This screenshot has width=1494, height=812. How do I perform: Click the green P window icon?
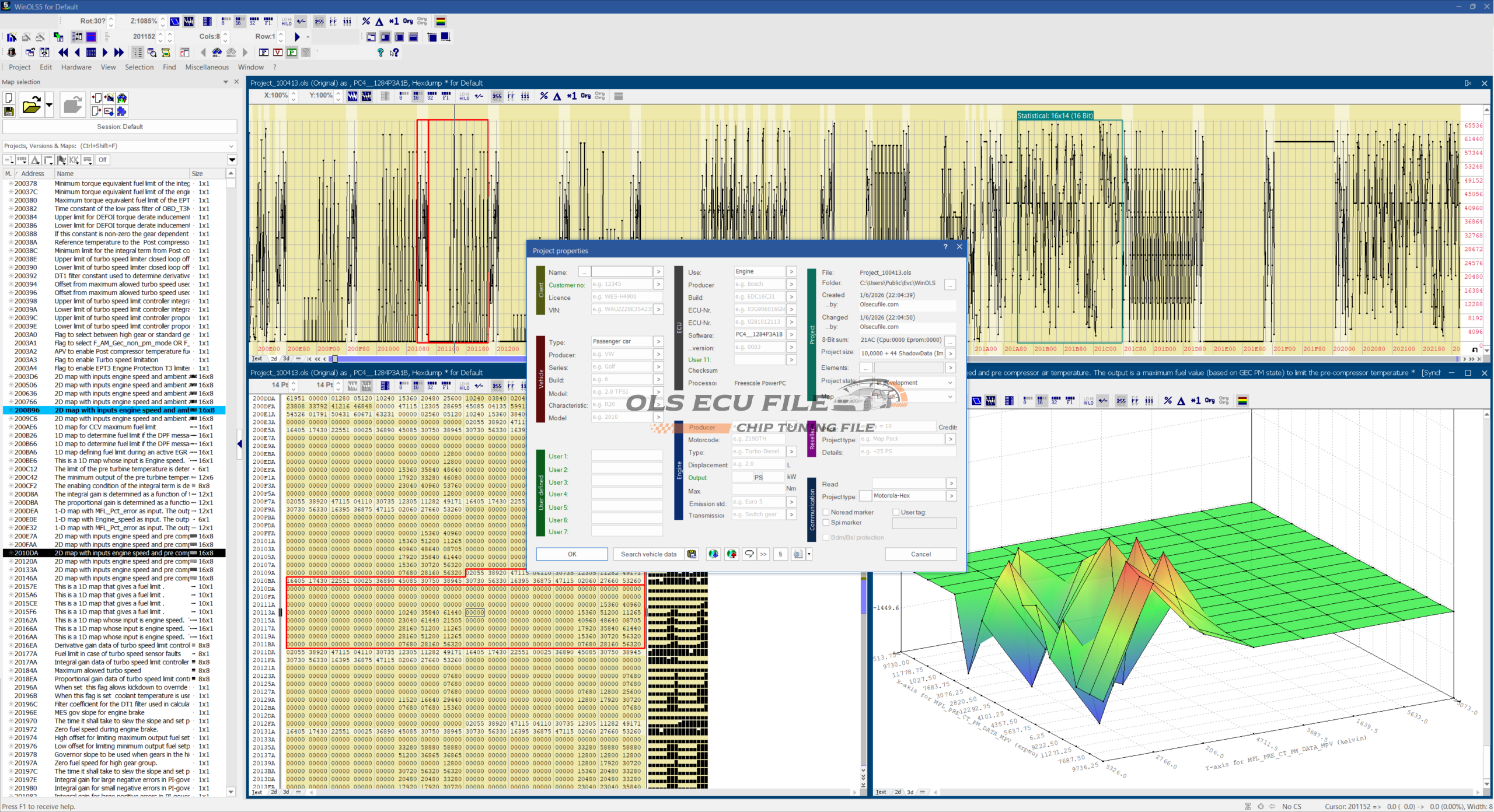click(x=292, y=52)
